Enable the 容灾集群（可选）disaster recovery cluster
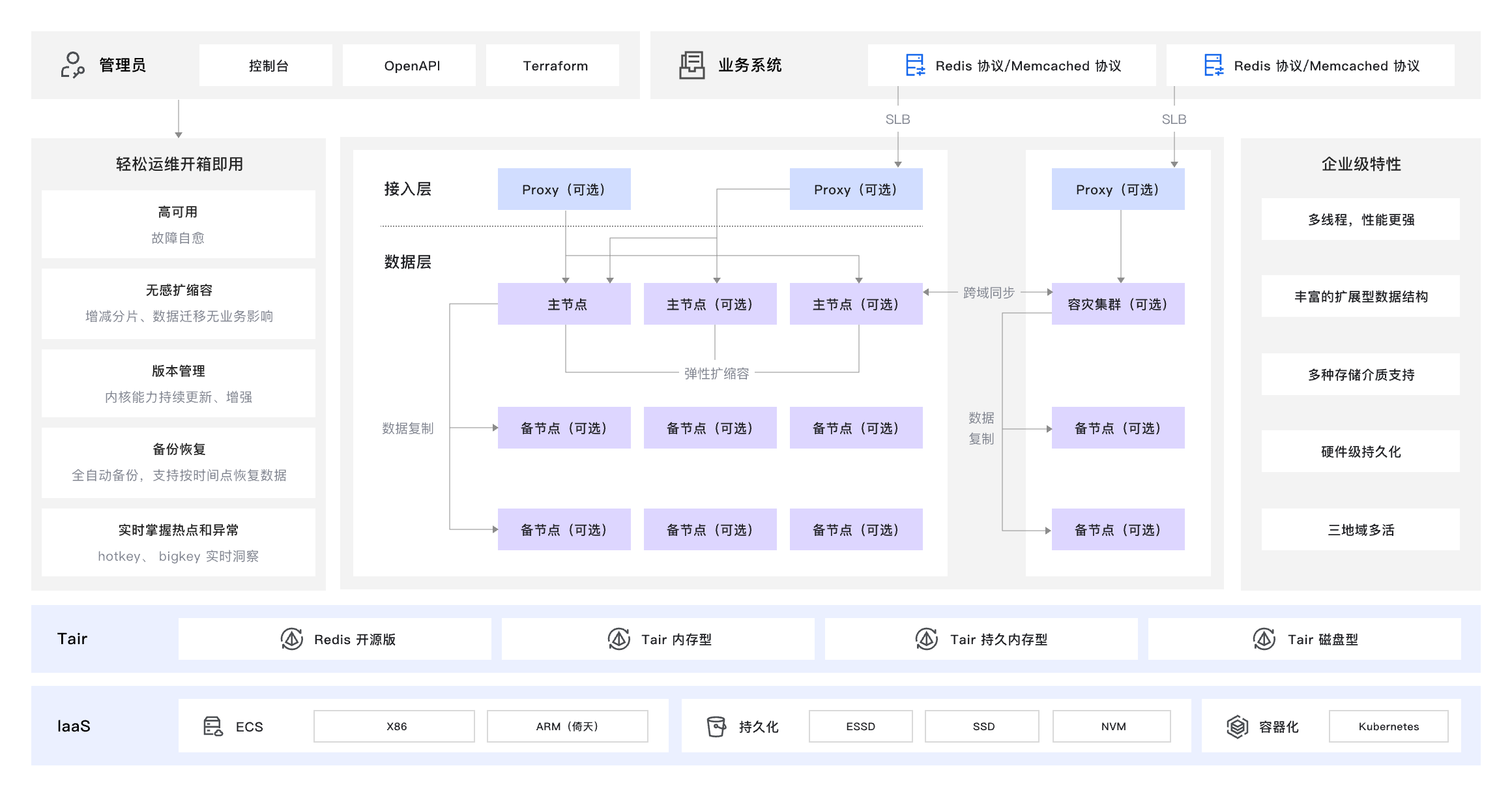 coord(1117,304)
